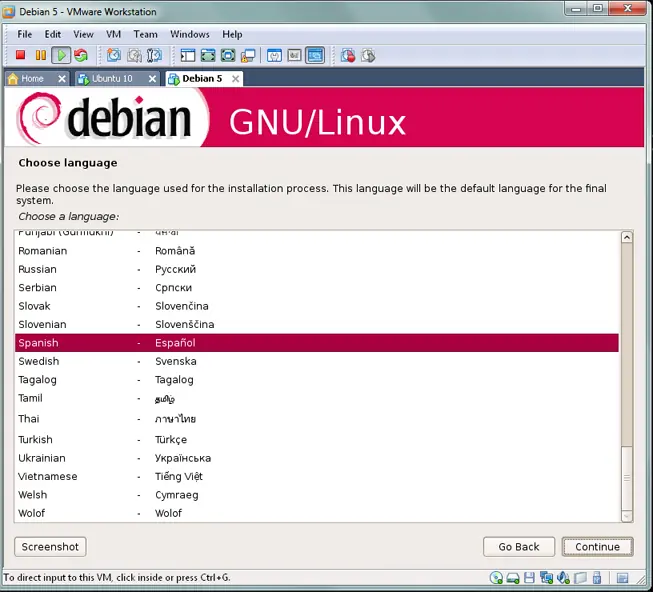
Task: Click the Revert to snapshot icon
Action: [134, 55]
